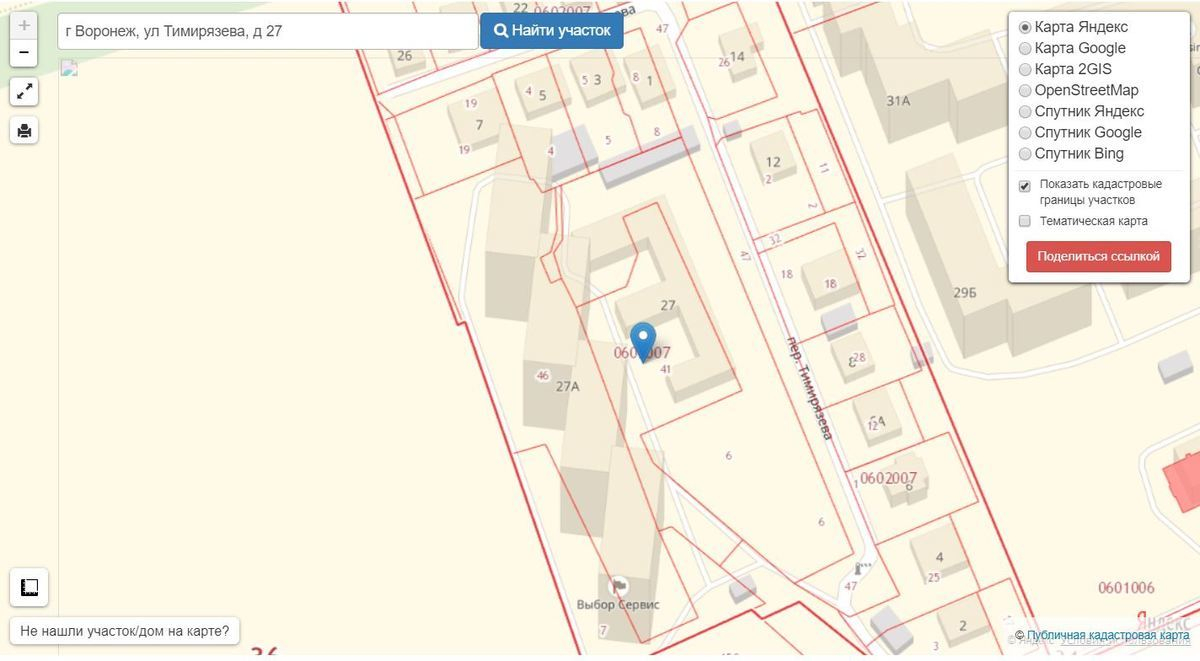Select Спутник Bing satellite layer
The image size is (1200, 661).
(1025, 154)
